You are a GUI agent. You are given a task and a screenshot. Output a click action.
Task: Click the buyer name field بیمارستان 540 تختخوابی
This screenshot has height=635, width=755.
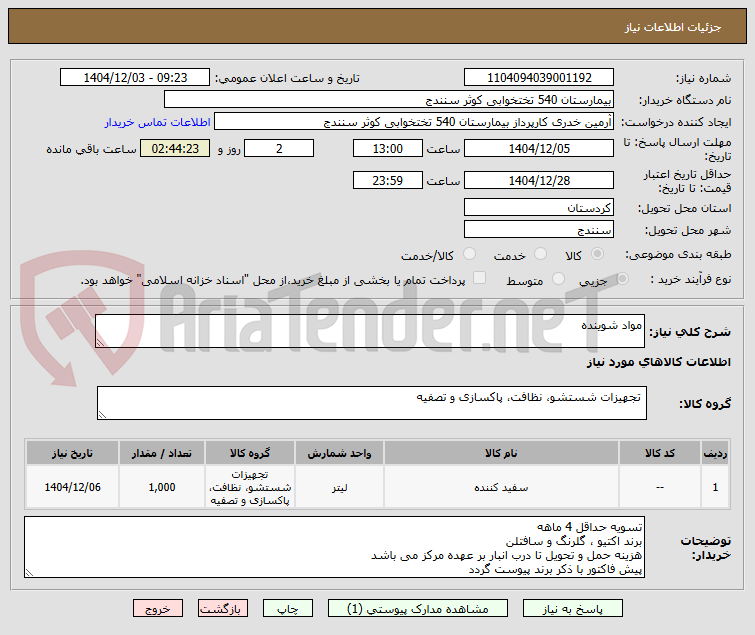pos(389,100)
